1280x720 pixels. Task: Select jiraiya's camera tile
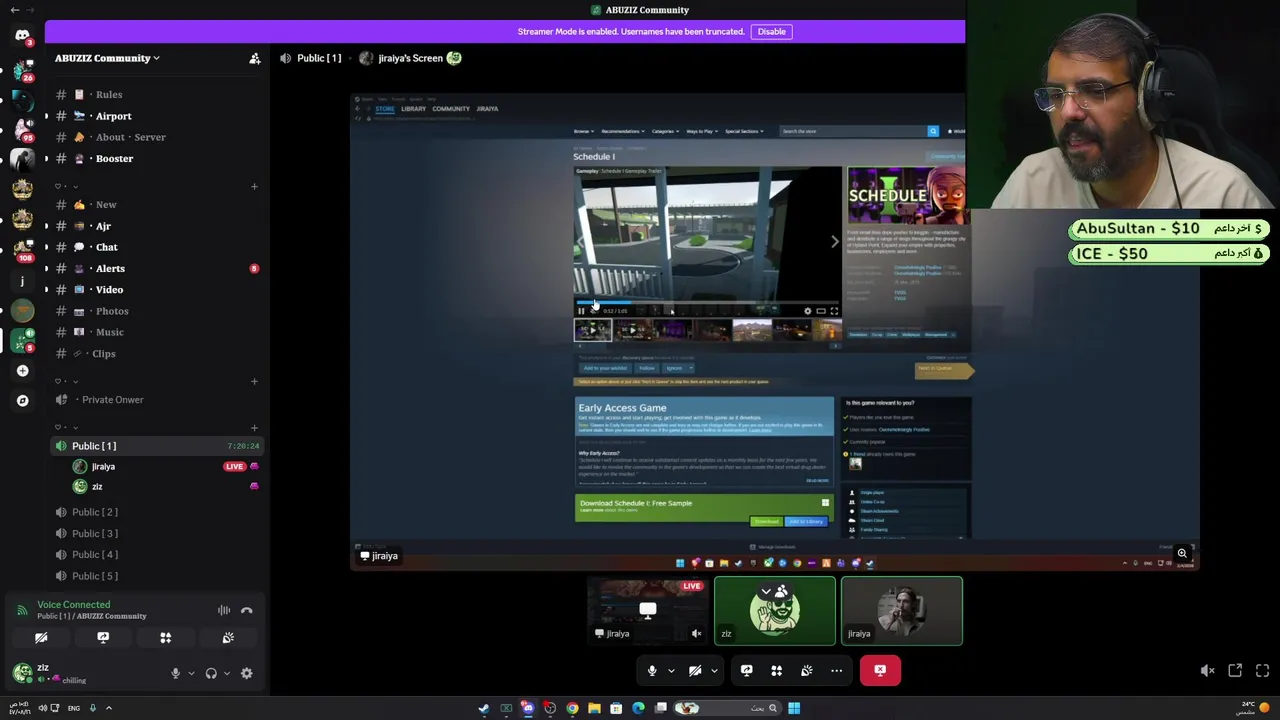902,611
